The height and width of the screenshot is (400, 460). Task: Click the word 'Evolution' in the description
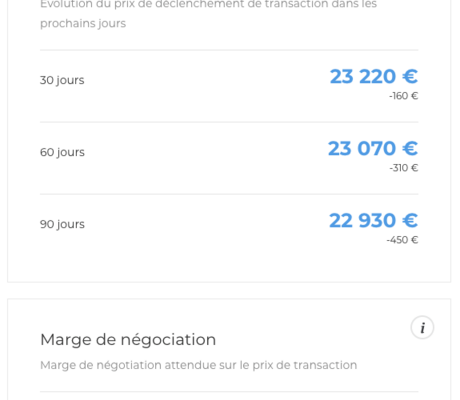66,4
